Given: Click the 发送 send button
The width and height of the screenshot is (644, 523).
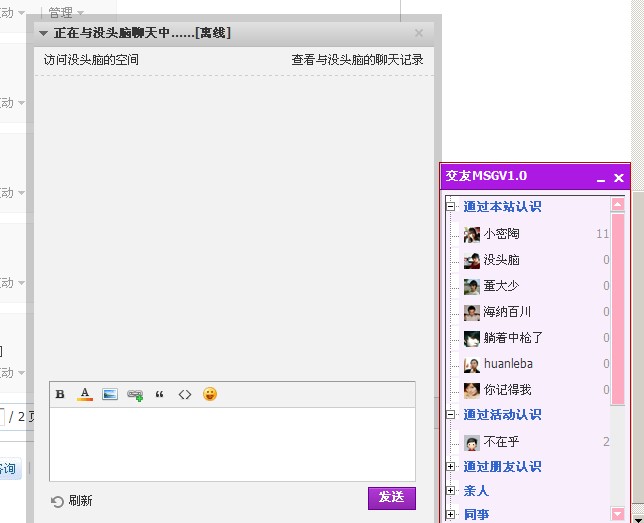Looking at the screenshot, I should click(x=392, y=498).
